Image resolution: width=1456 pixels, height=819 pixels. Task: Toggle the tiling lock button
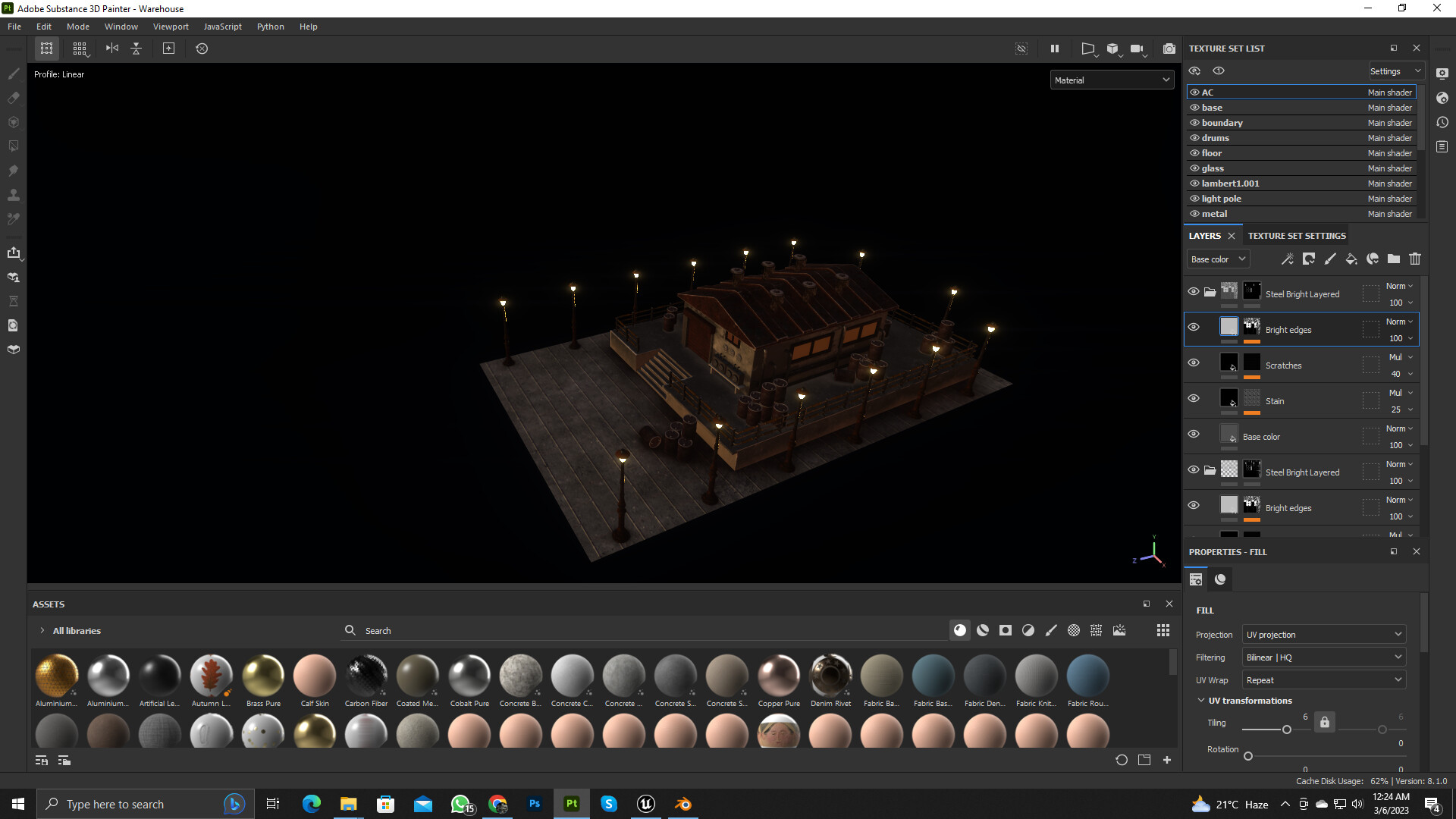[x=1325, y=723]
